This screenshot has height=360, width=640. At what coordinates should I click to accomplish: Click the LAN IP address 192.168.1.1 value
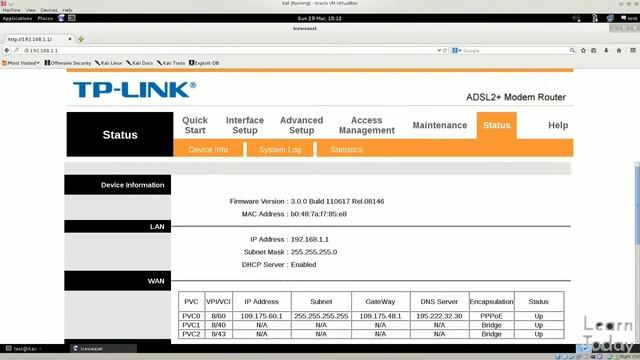(x=309, y=239)
